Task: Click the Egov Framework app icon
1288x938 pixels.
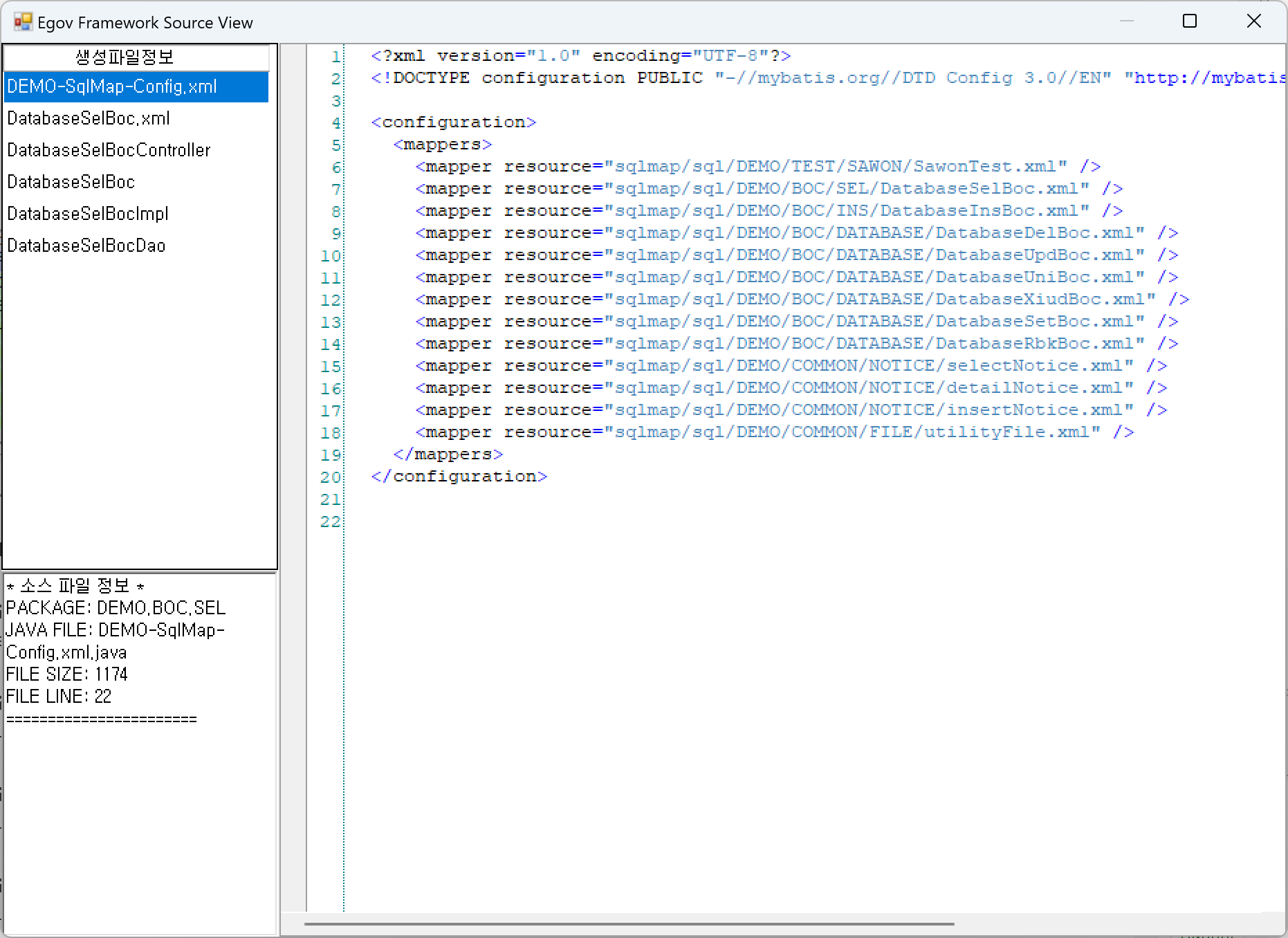Action: [23, 22]
